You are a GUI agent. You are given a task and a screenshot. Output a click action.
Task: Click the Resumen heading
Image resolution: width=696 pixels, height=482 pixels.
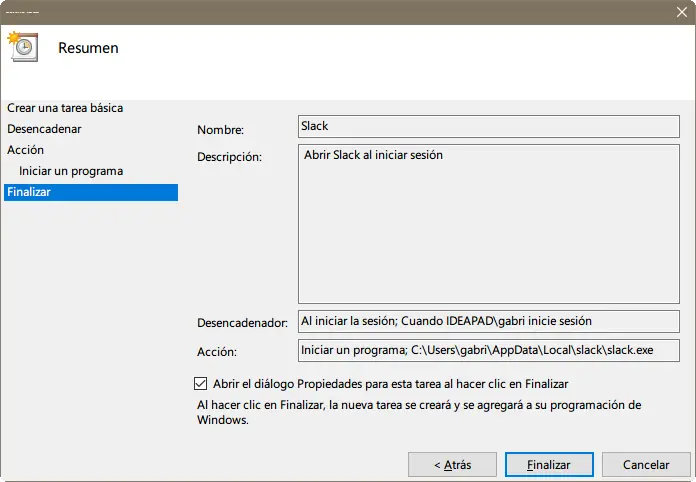click(88, 48)
